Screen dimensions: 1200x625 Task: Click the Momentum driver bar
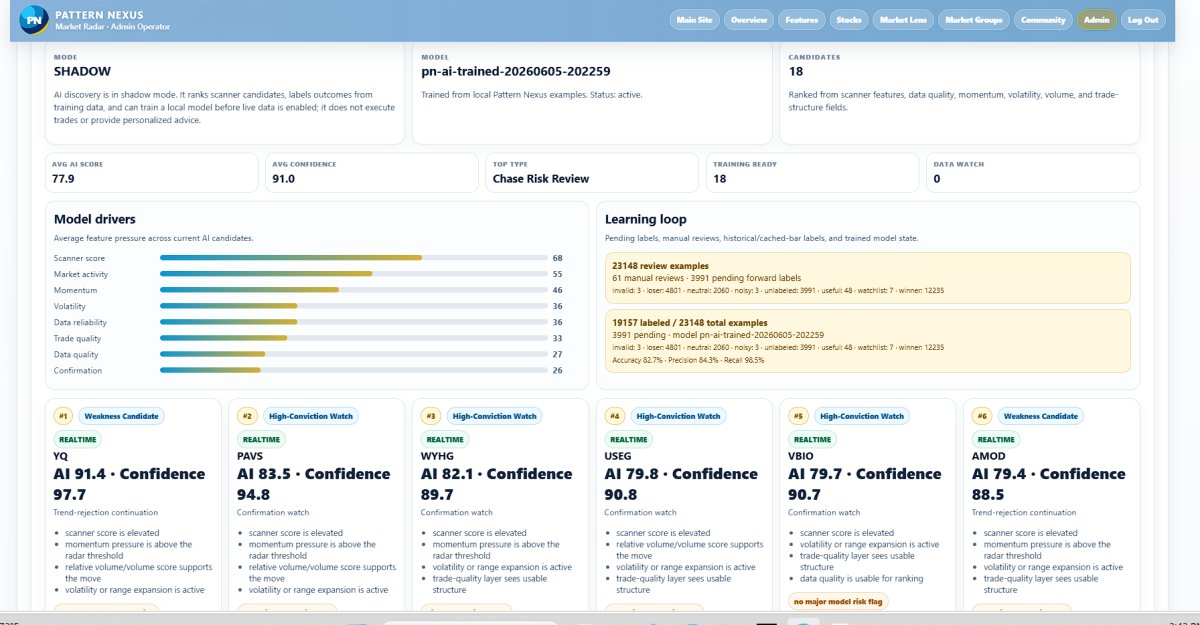click(353, 290)
